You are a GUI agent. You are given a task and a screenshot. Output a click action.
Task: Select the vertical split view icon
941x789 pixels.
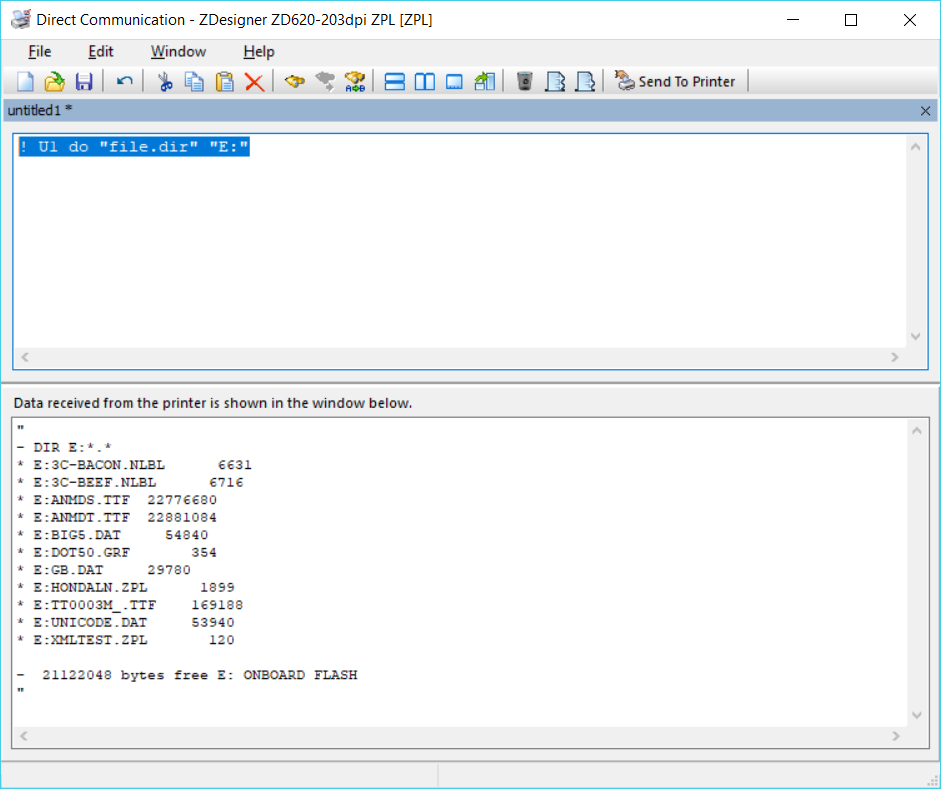424,81
